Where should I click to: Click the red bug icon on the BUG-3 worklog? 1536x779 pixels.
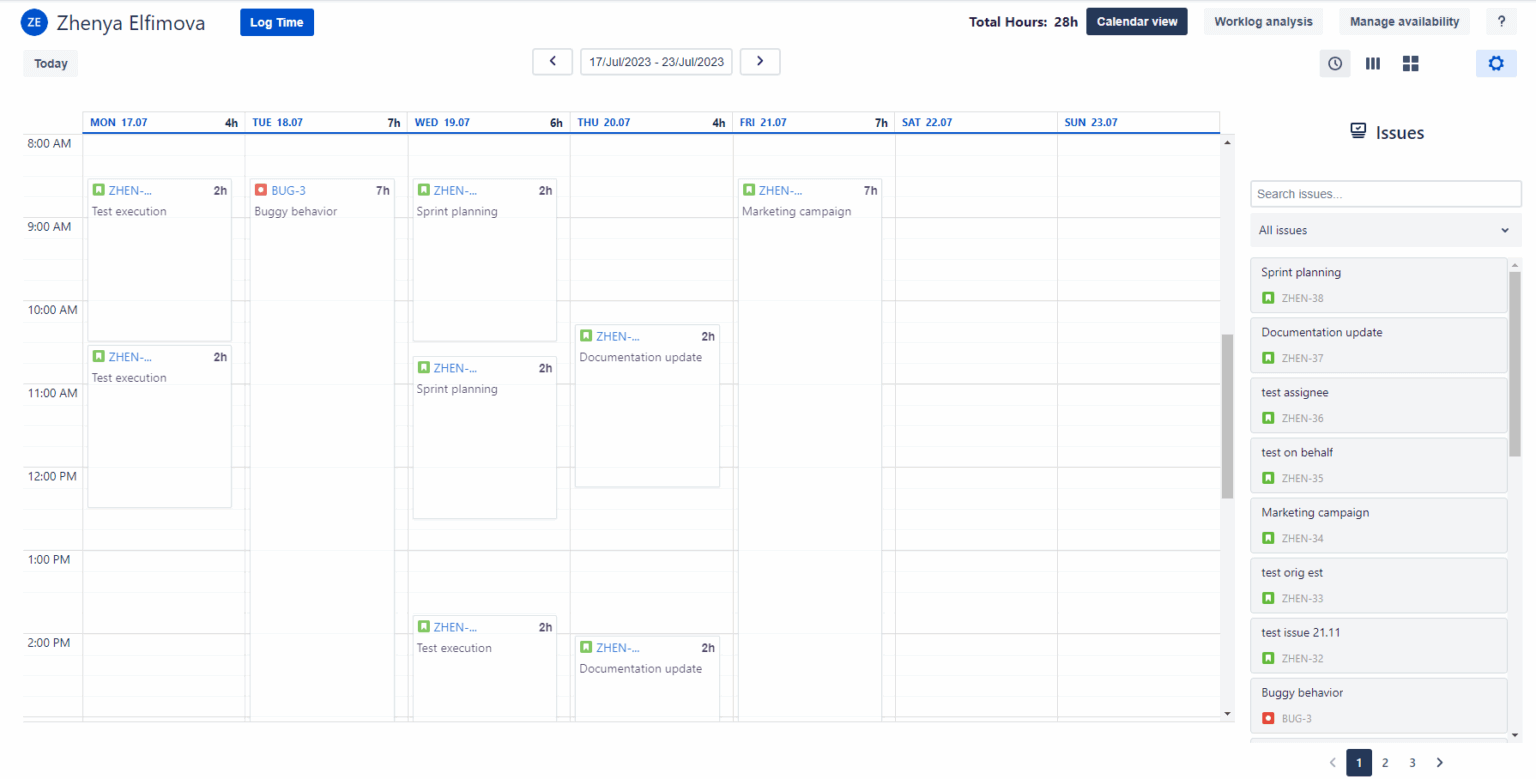pos(261,190)
